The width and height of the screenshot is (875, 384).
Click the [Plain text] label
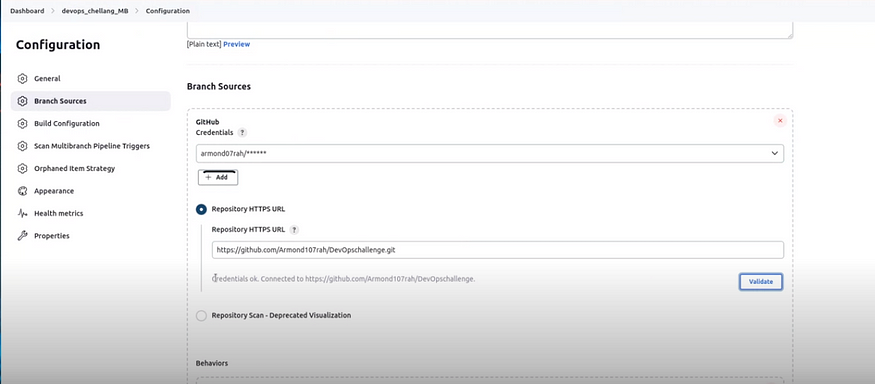204,44
